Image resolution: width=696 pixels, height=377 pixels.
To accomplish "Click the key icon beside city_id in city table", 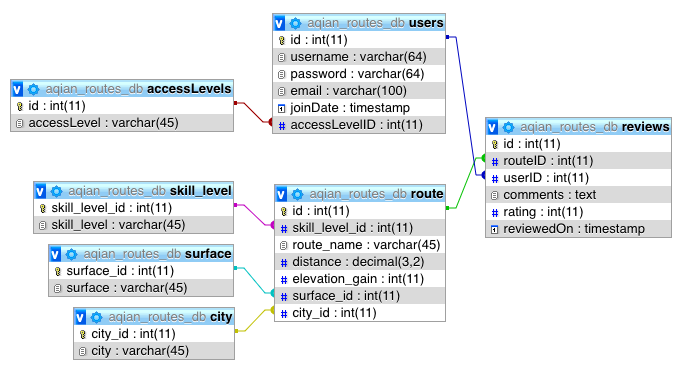I will (x=83, y=334).
